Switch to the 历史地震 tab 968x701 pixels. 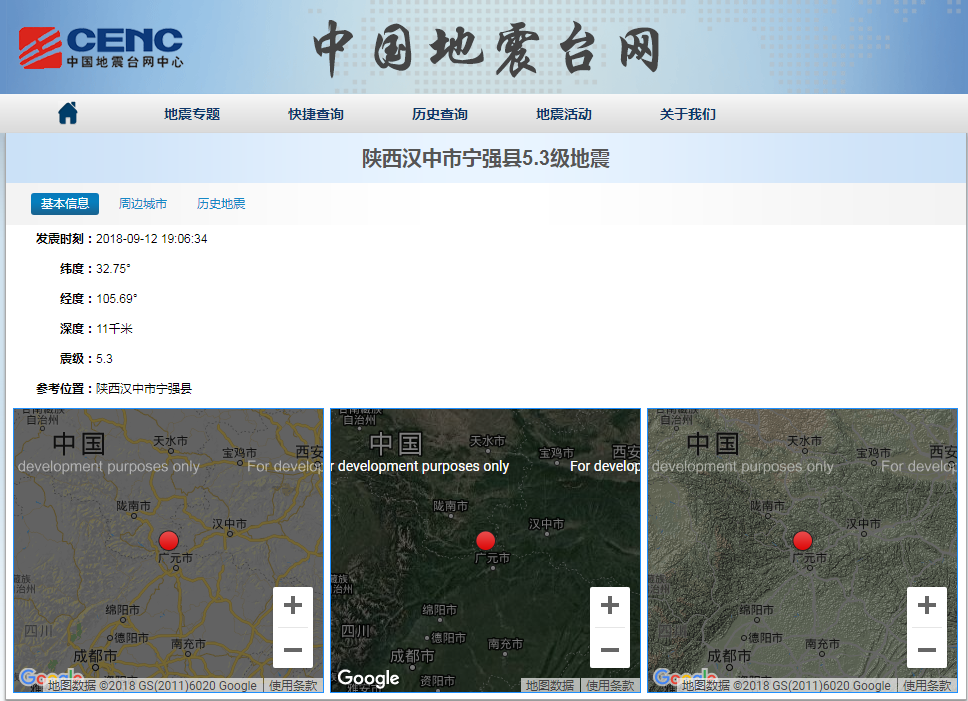(x=221, y=204)
